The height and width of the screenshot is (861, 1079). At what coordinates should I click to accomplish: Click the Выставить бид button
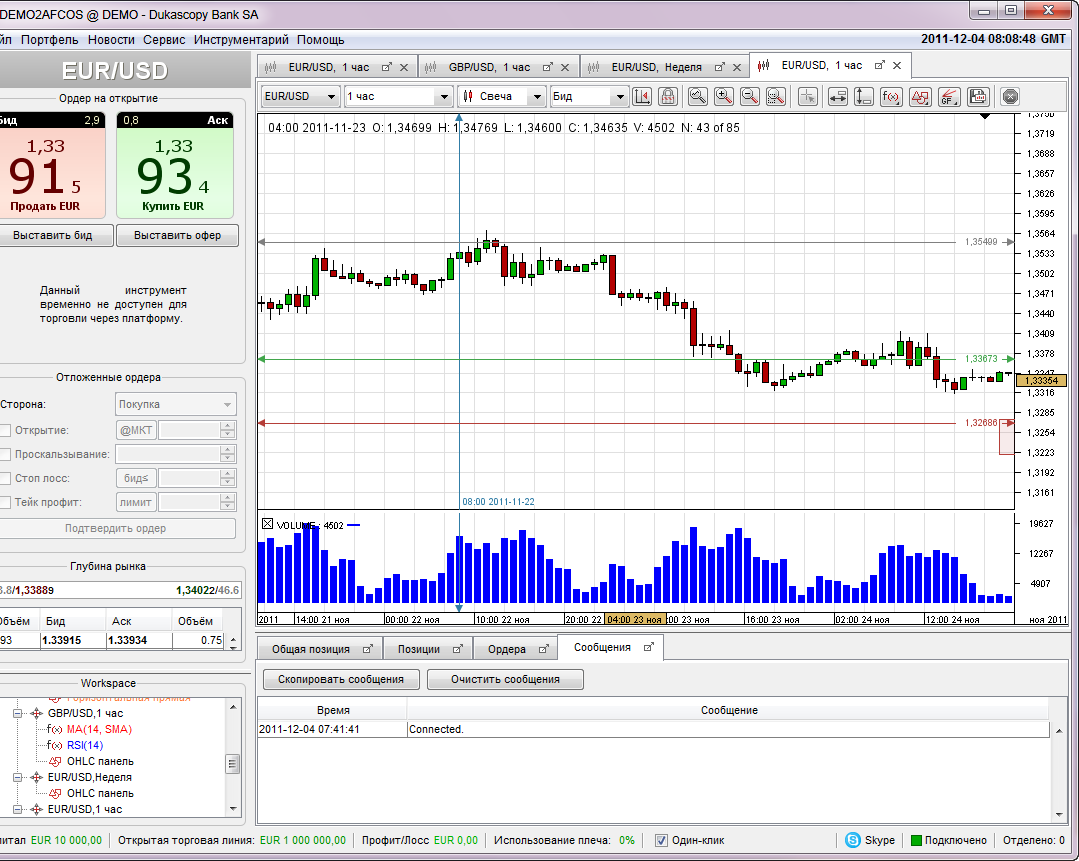pos(54,235)
